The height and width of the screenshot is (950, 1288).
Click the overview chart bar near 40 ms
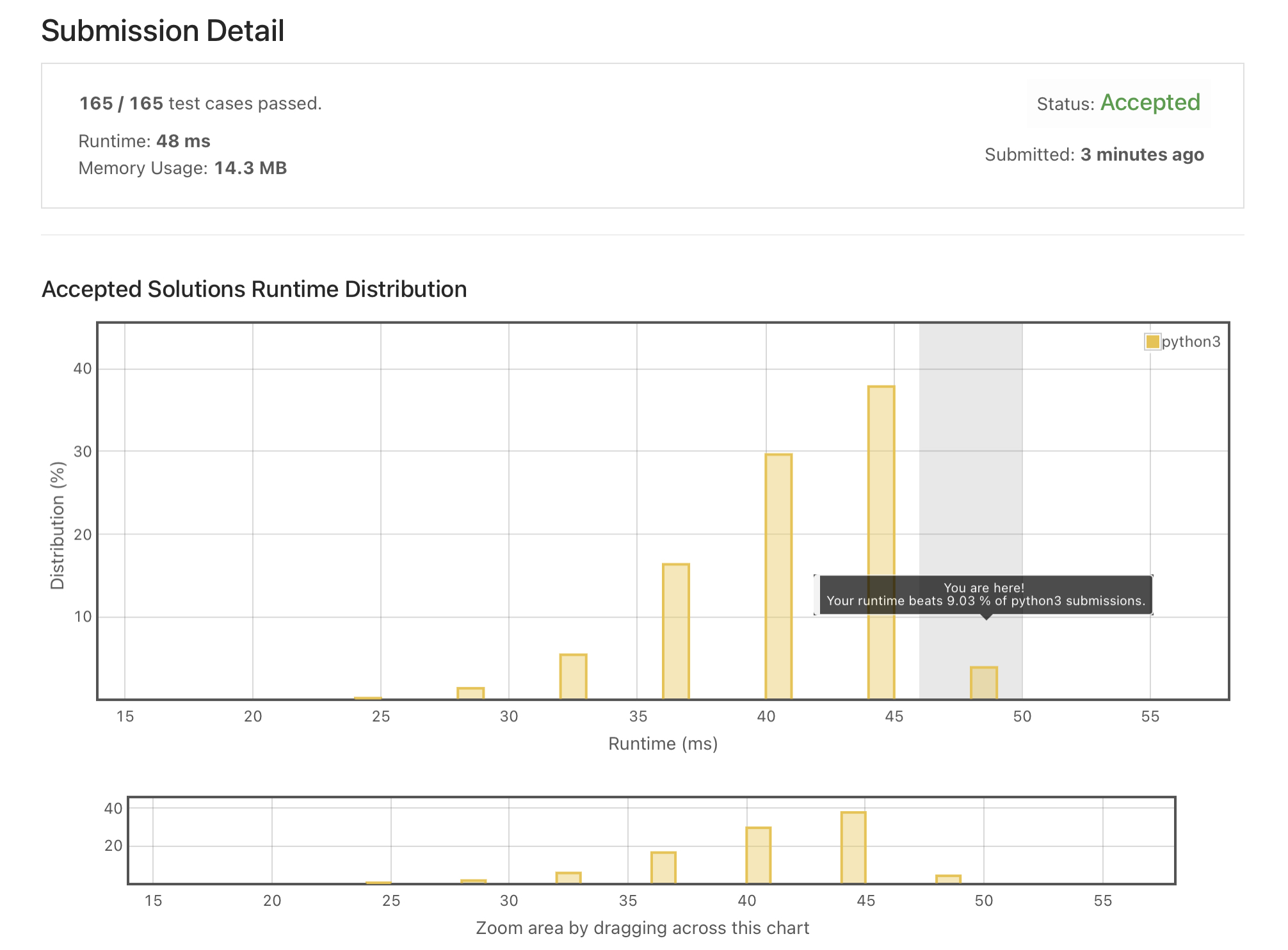[x=759, y=855]
